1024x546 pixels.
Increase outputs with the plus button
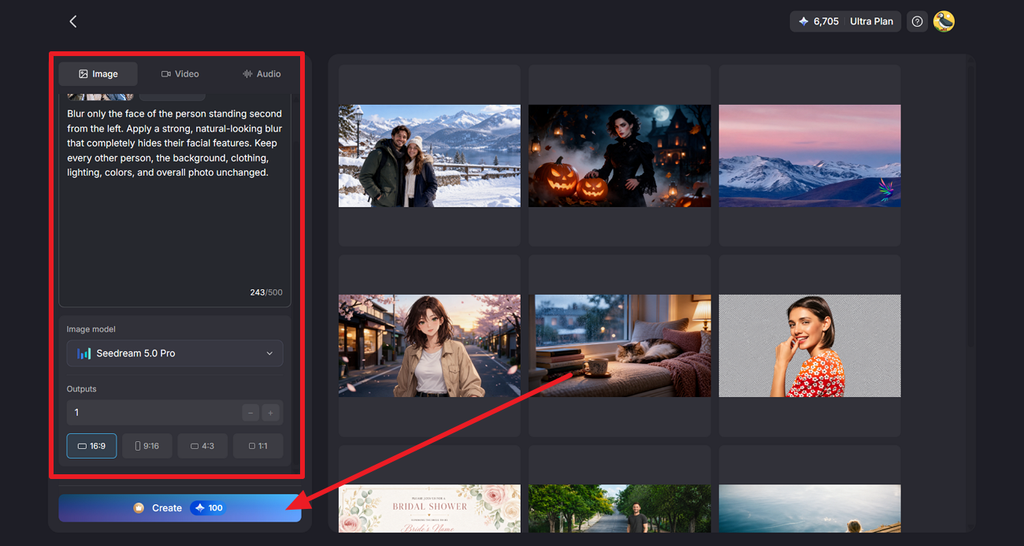pyautogui.click(x=270, y=413)
